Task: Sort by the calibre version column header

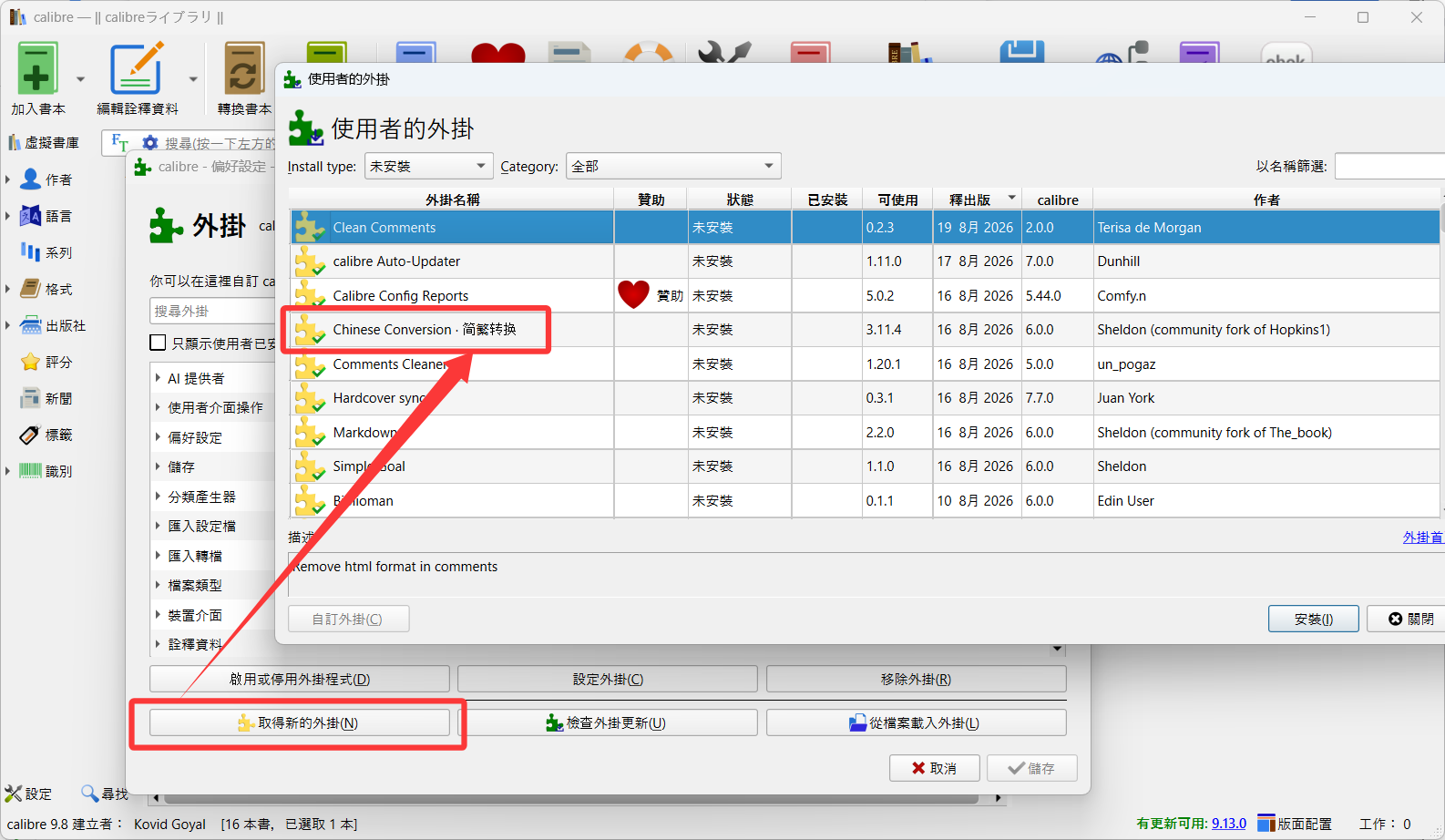Action: (1057, 200)
